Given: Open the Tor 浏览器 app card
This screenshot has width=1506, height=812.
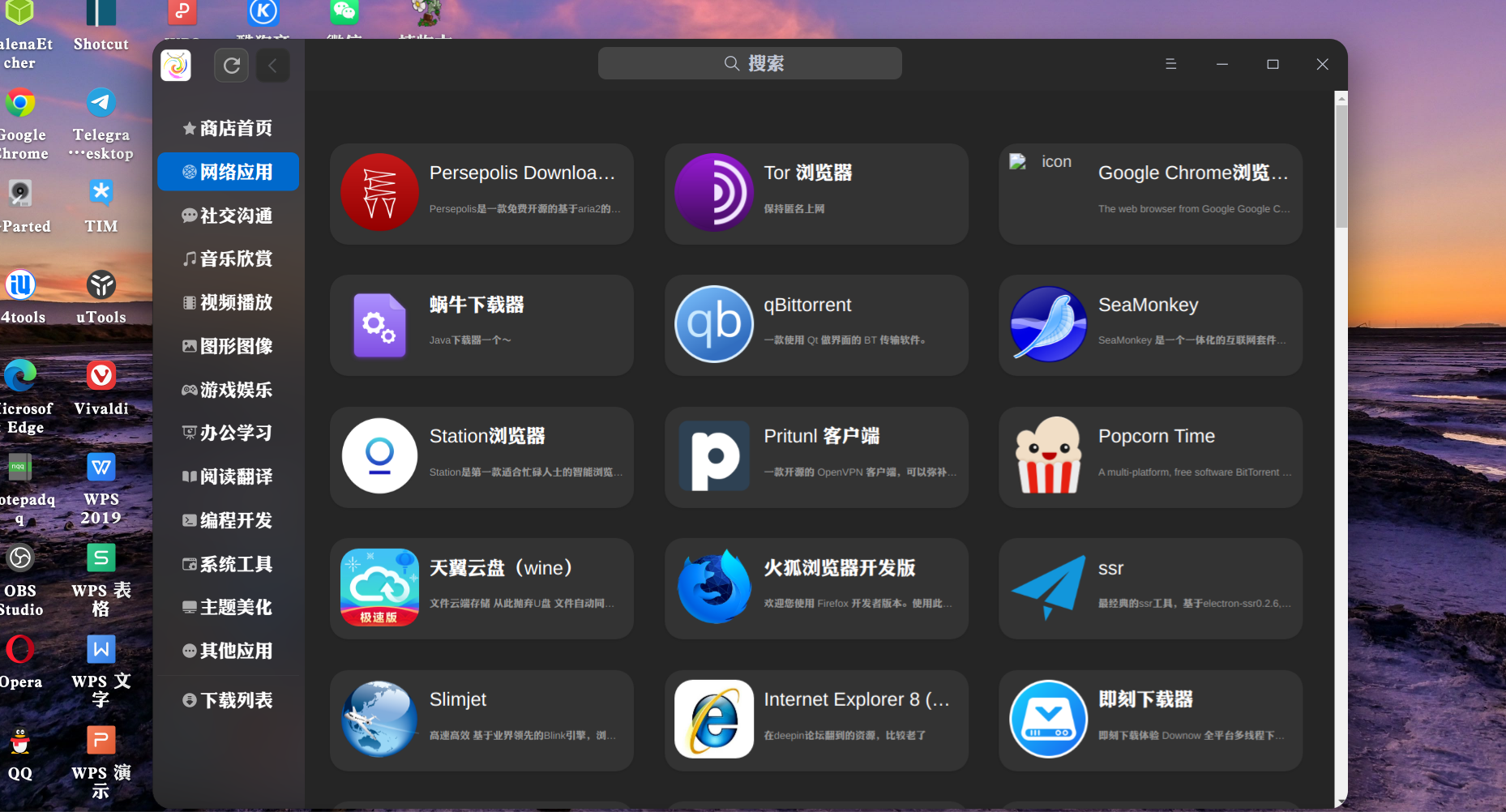Looking at the screenshot, I should 815,194.
